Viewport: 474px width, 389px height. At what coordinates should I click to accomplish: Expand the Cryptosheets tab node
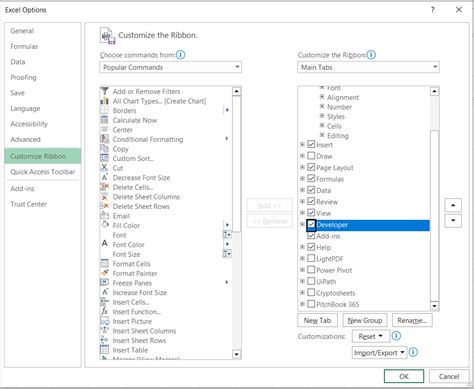point(302,293)
